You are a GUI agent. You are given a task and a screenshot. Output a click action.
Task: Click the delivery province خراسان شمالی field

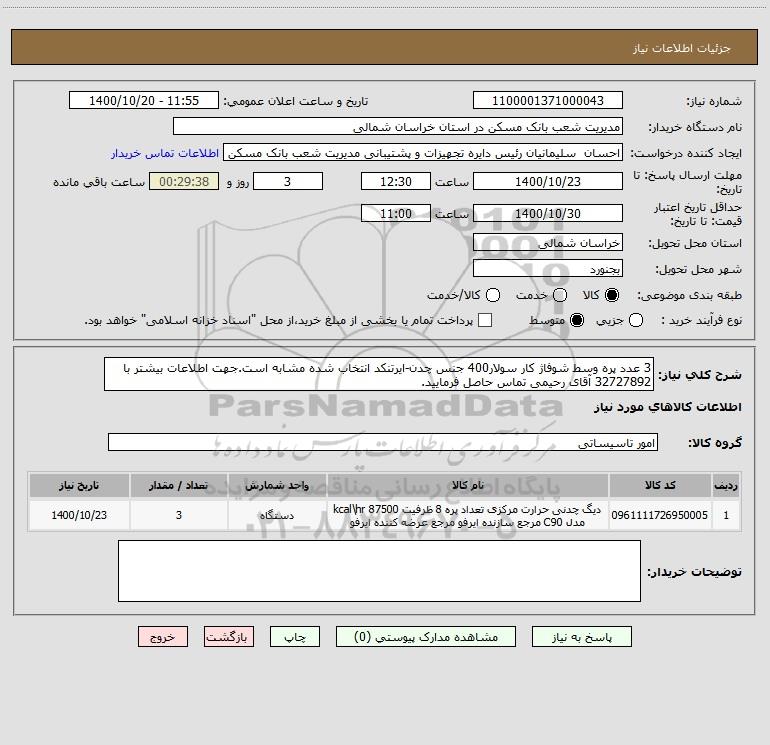pos(548,242)
